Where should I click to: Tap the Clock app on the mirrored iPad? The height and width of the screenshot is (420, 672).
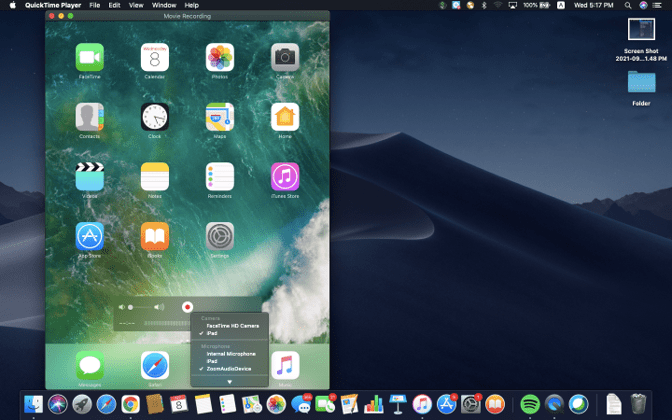(155, 117)
